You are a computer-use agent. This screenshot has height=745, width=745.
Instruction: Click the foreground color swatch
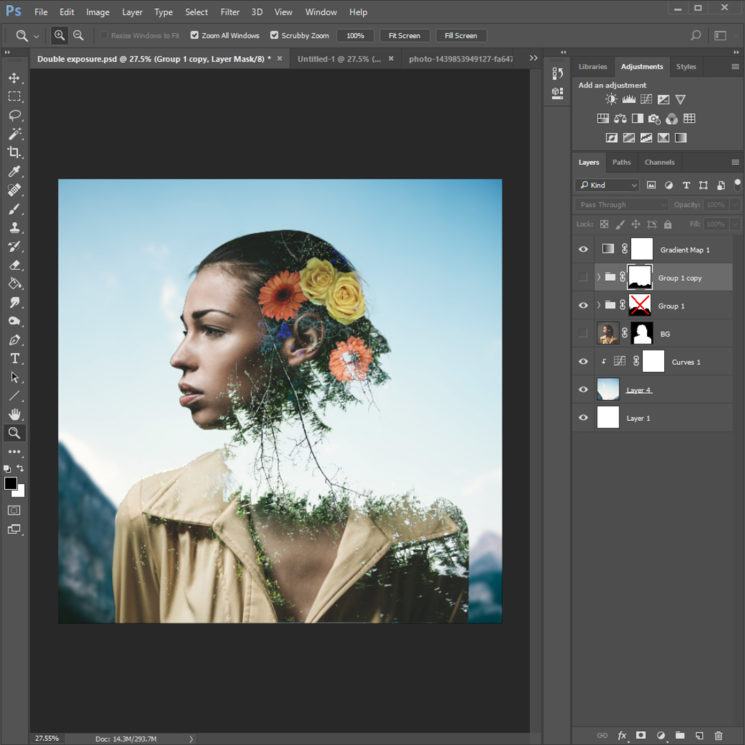point(10,483)
